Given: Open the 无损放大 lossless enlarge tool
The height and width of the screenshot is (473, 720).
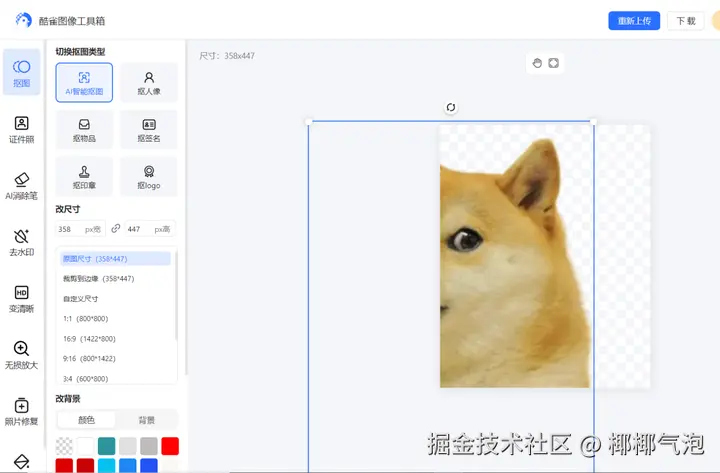Looking at the screenshot, I should (22, 355).
